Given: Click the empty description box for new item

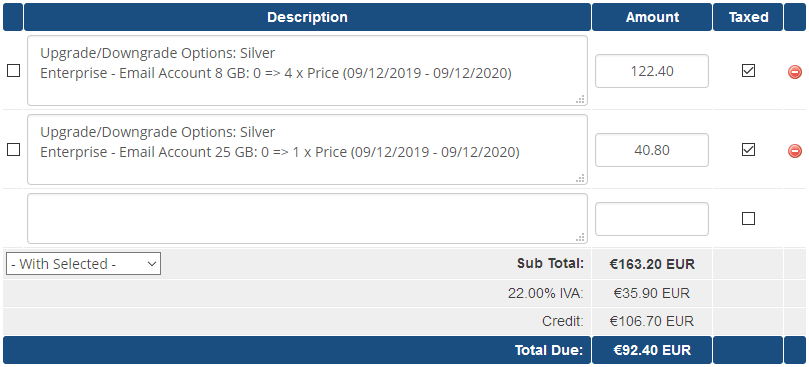Looking at the screenshot, I should coord(308,218).
